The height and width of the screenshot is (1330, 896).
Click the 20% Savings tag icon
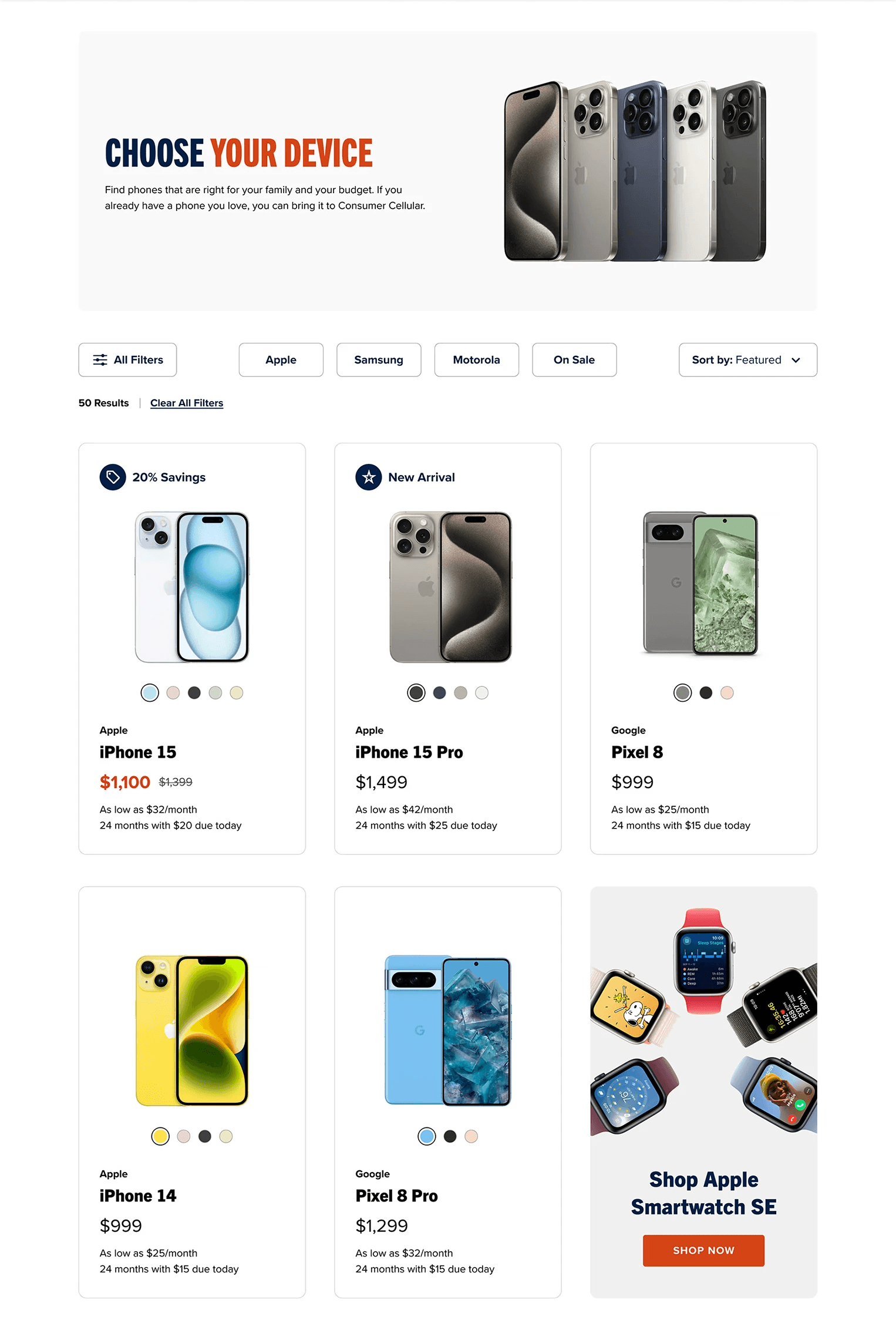113,477
